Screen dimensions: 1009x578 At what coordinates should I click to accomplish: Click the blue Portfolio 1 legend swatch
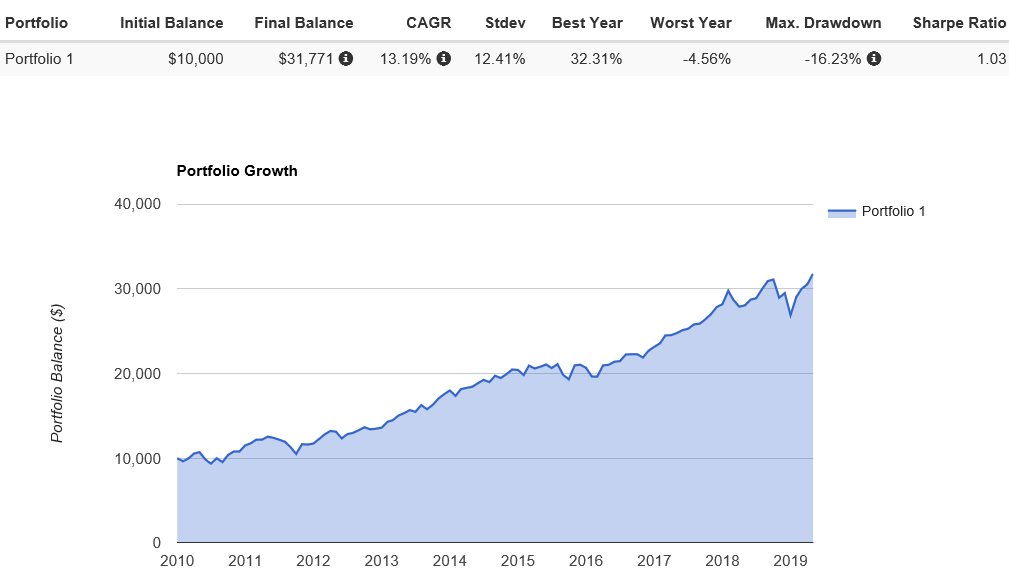tap(842, 212)
